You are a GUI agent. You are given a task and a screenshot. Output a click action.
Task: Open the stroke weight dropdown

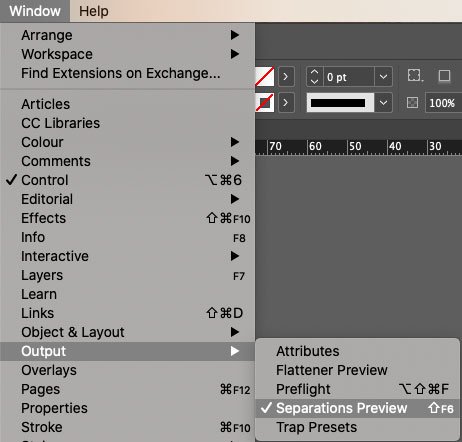click(x=383, y=77)
